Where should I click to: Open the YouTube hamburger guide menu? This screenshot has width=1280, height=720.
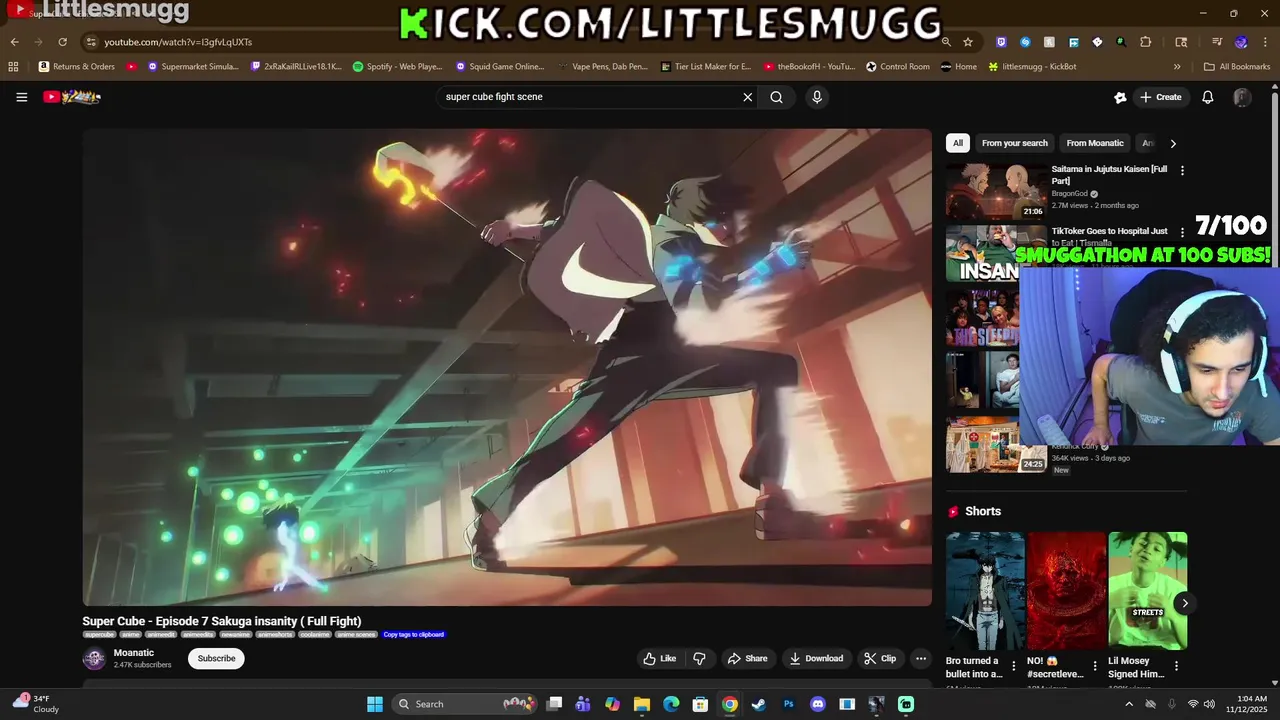point(21,97)
